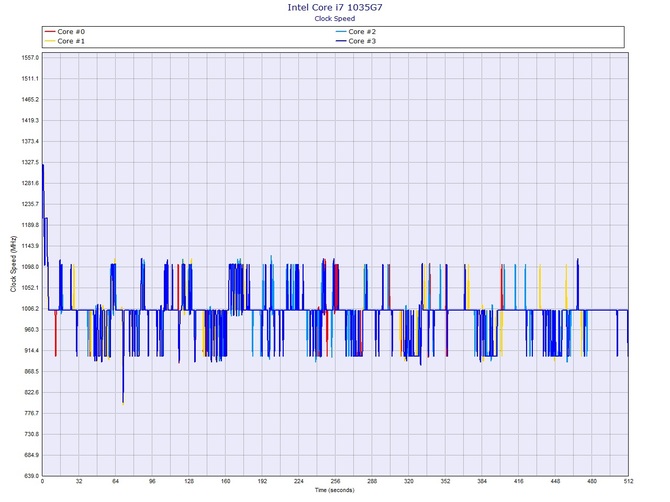Click the 960.3 y-axis value
This screenshot has height=502, width=670.
coord(31,330)
